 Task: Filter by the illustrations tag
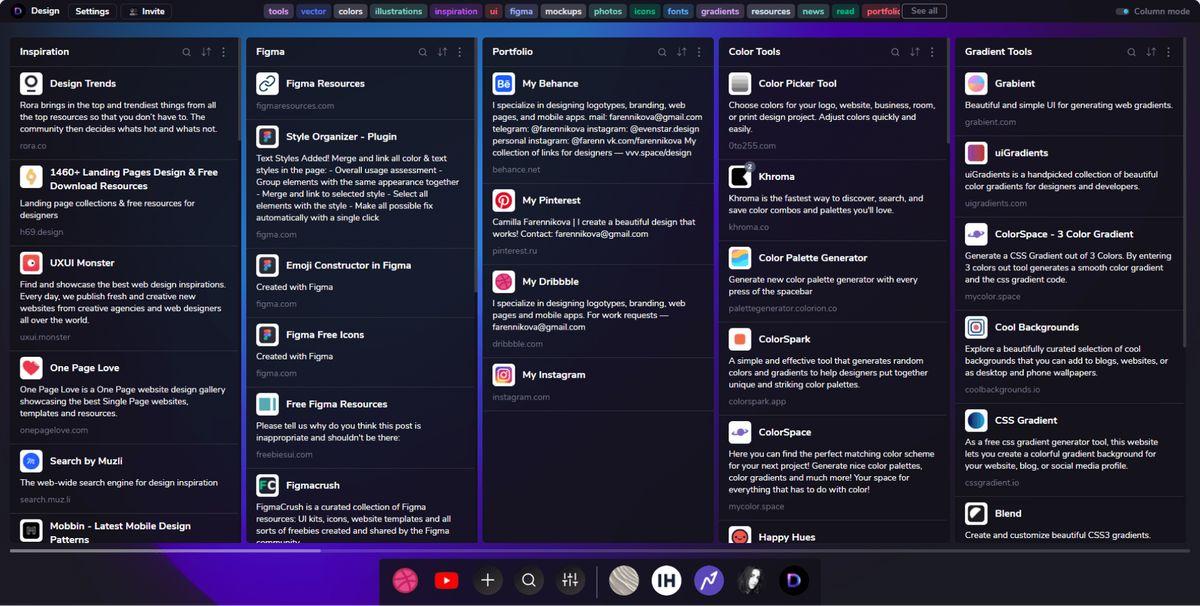click(399, 12)
